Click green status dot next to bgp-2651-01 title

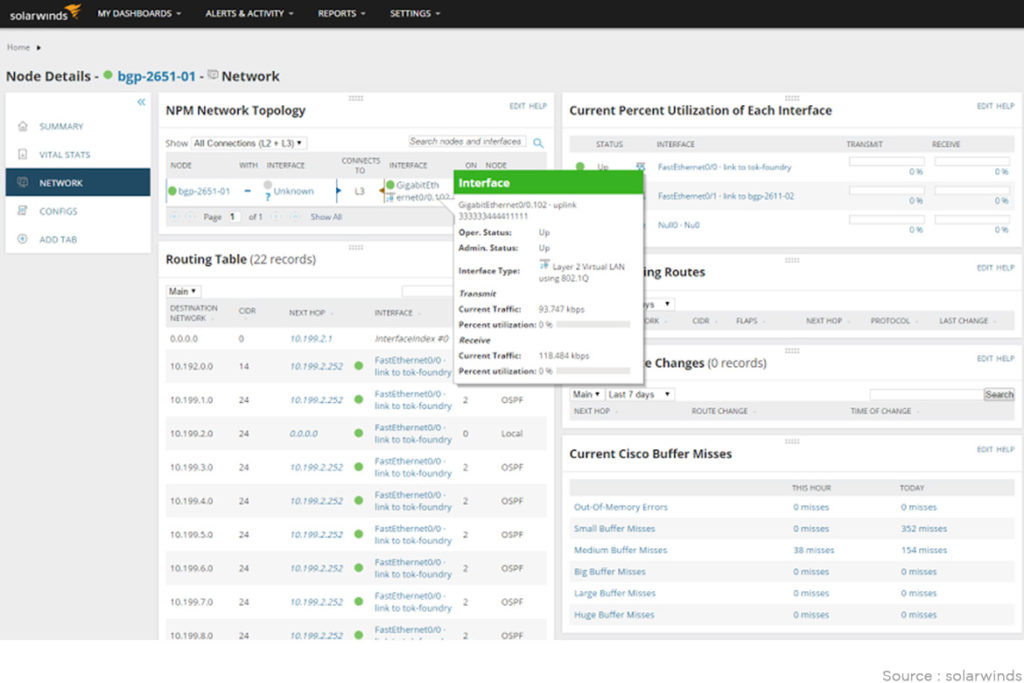(x=108, y=75)
